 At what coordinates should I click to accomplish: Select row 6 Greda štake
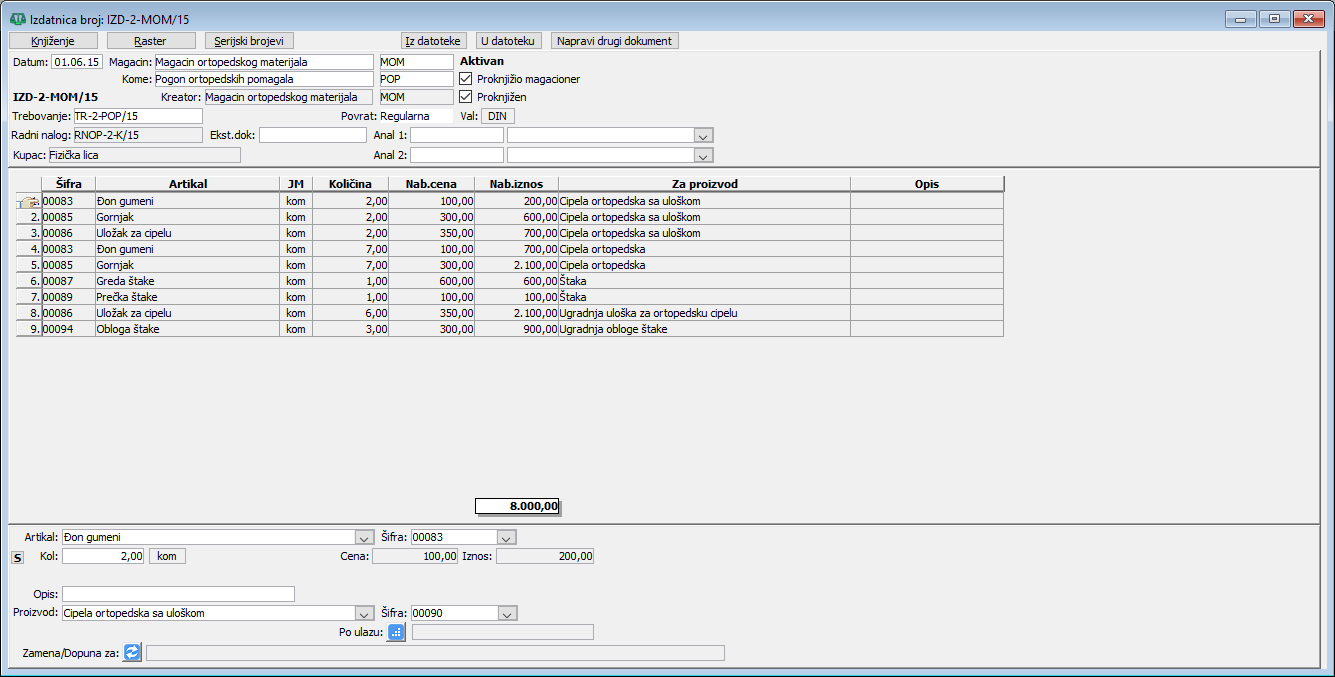(186, 281)
